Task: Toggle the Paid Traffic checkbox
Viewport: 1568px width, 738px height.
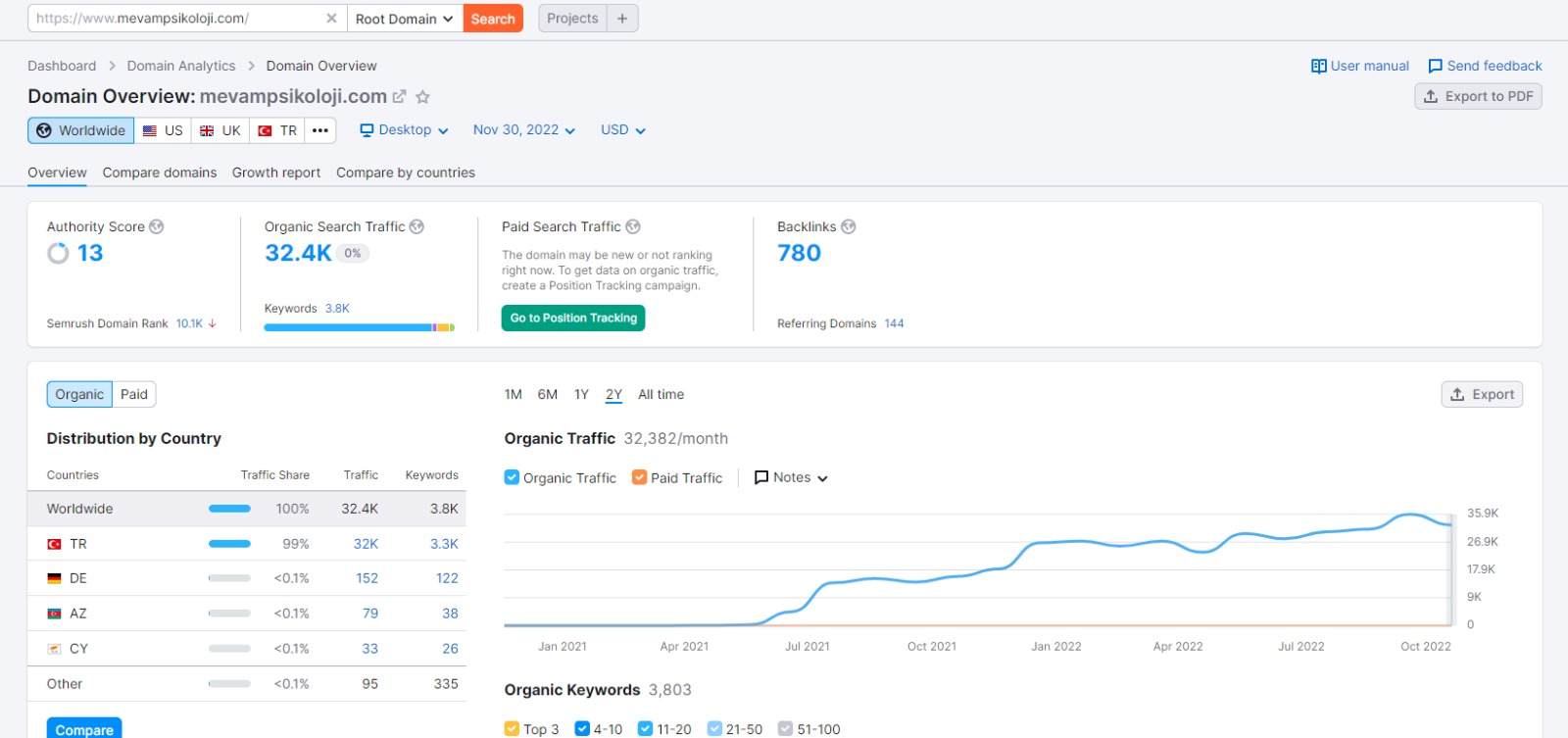Action: tap(639, 477)
